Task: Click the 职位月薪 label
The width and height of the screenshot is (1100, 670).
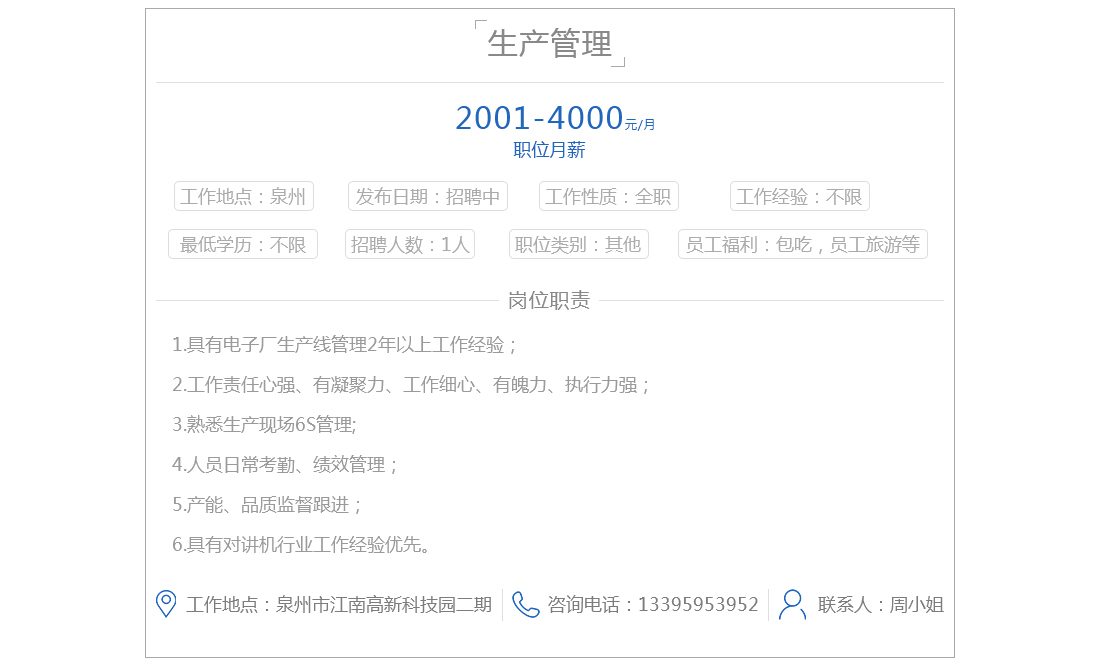Action: pyautogui.click(x=549, y=150)
